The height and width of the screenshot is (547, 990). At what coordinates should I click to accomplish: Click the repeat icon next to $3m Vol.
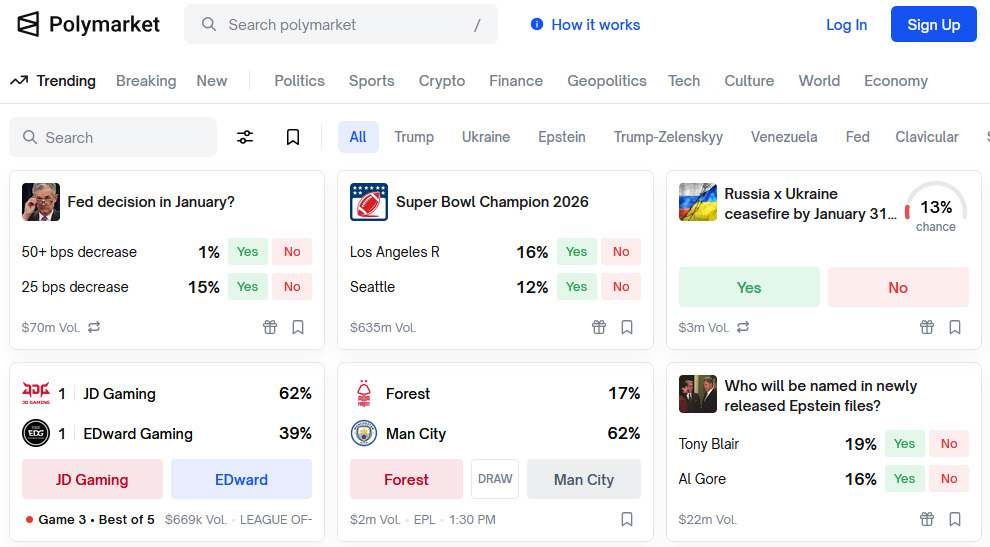click(x=743, y=327)
